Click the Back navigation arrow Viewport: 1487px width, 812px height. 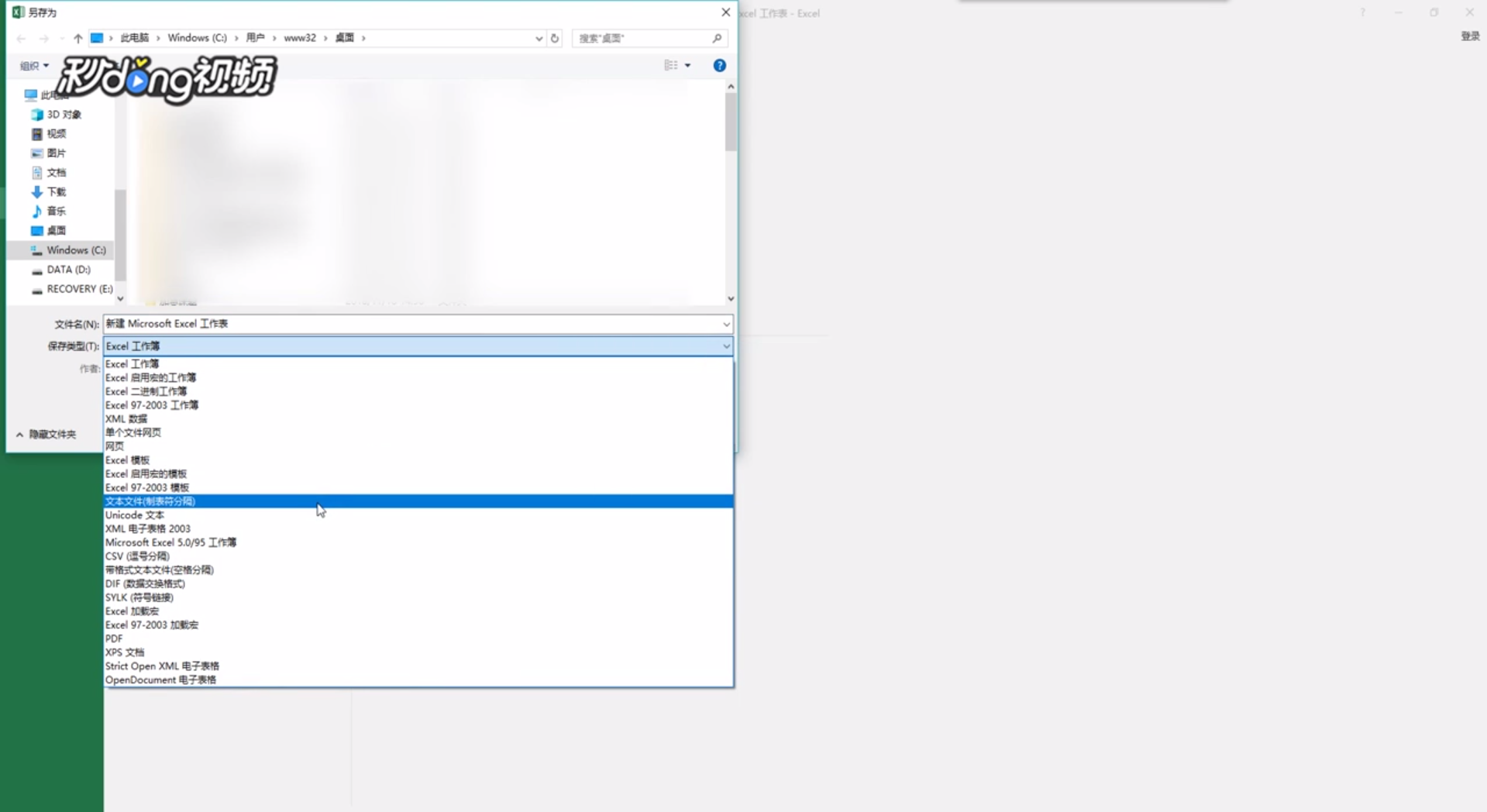[x=21, y=38]
